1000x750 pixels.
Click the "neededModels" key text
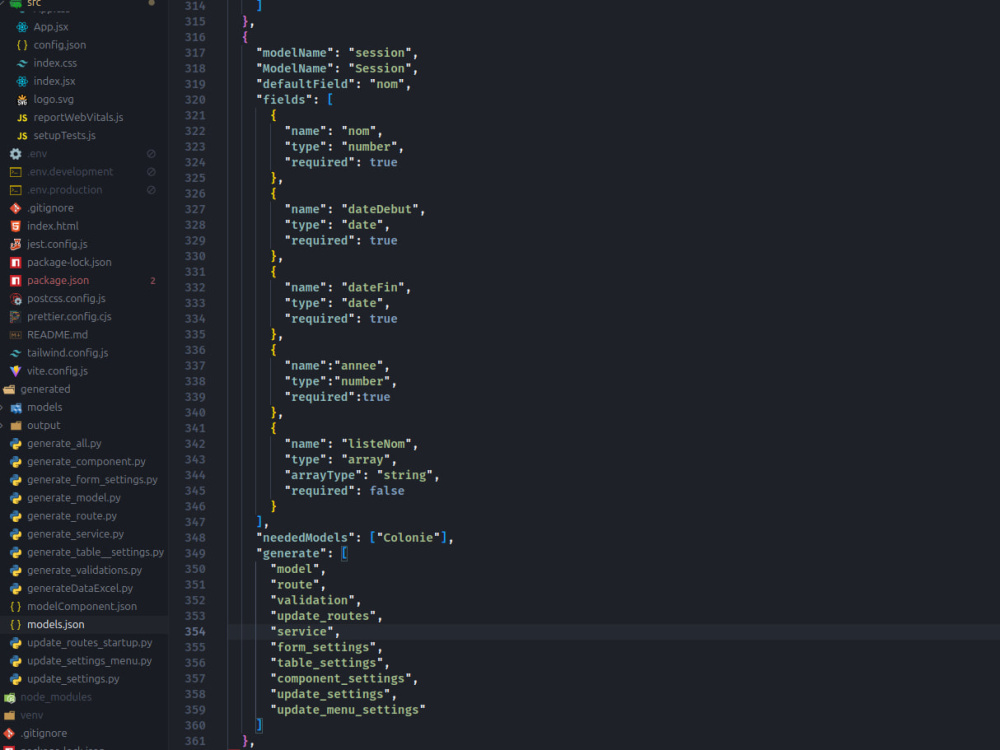tap(305, 538)
